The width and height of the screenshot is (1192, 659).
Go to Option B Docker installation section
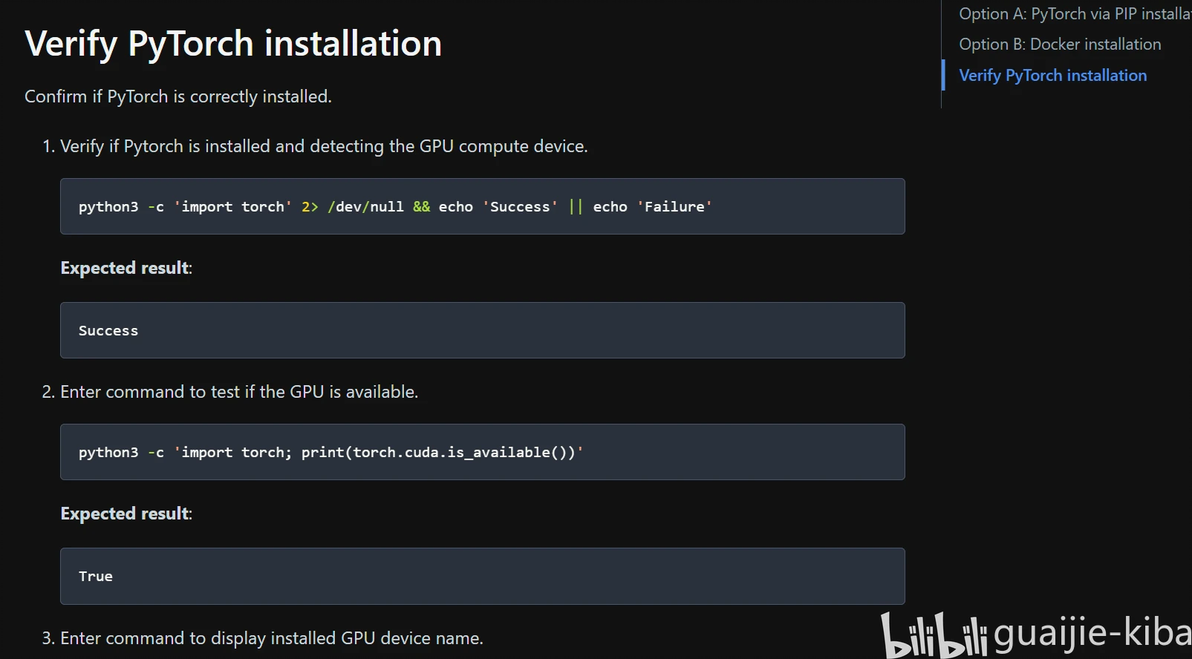pos(1059,44)
